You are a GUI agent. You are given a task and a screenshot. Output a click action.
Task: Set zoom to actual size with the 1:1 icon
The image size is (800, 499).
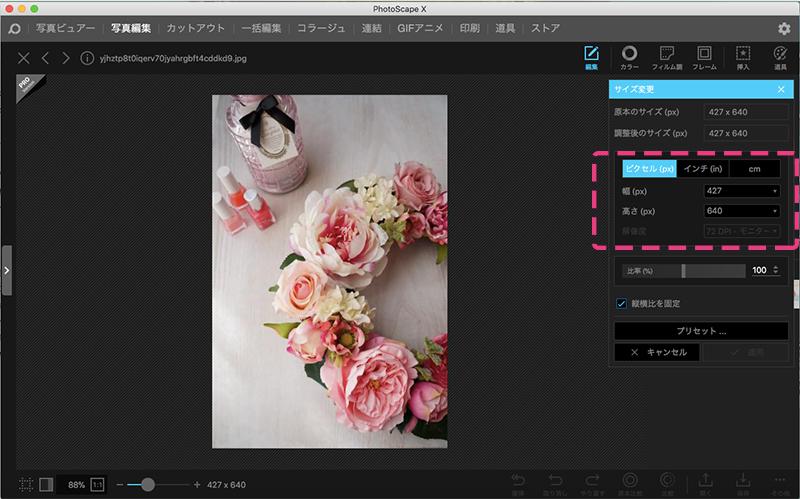(x=97, y=484)
